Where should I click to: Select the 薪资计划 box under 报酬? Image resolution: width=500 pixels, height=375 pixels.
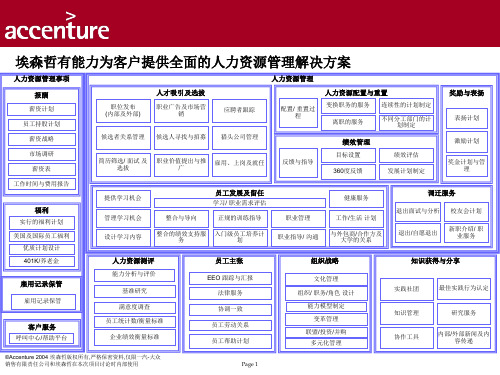[42, 109]
